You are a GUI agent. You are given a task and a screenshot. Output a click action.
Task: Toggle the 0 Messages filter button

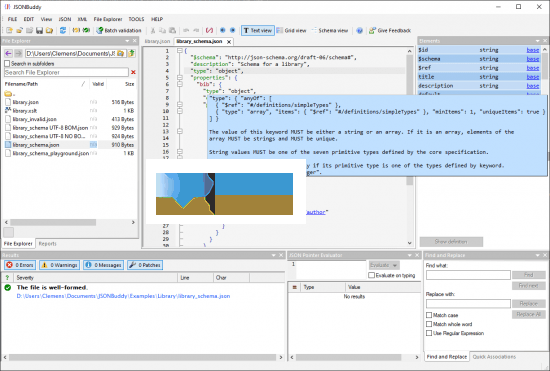pyautogui.click(x=104, y=265)
